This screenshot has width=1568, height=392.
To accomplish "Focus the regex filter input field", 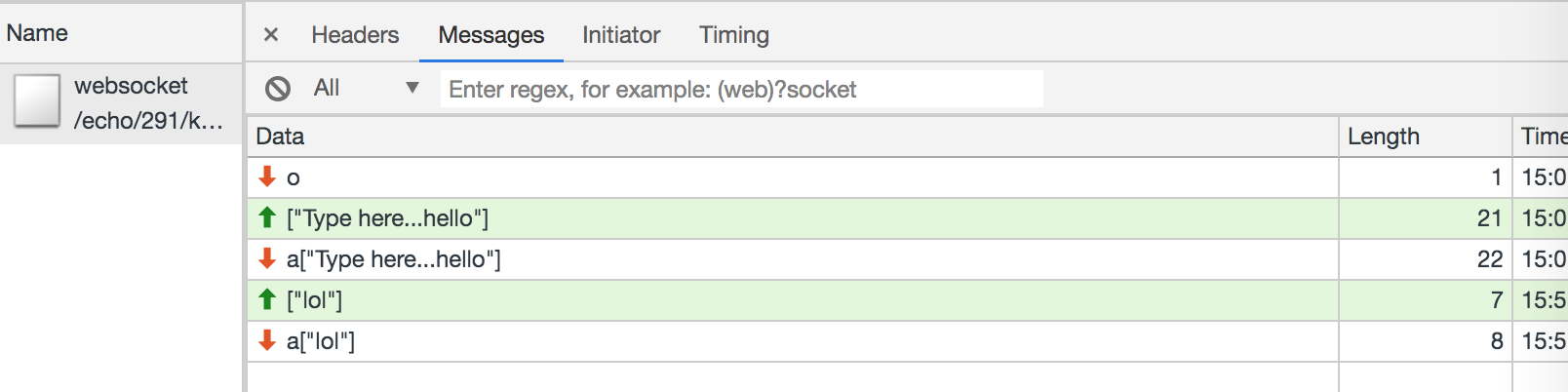I will pyautogui.click(x=741, y=89).
